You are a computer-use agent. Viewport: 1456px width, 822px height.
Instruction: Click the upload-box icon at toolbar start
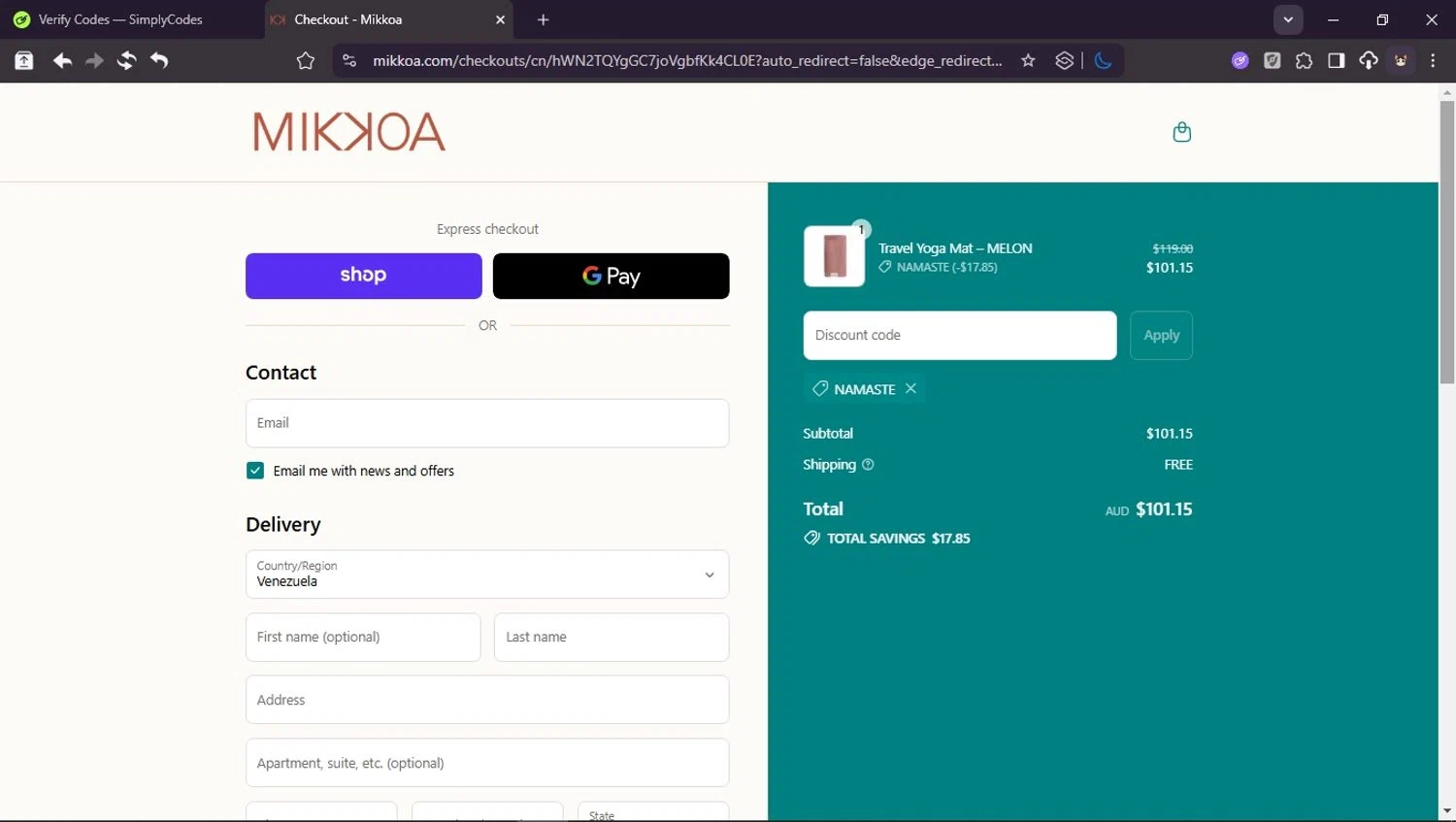23,60
